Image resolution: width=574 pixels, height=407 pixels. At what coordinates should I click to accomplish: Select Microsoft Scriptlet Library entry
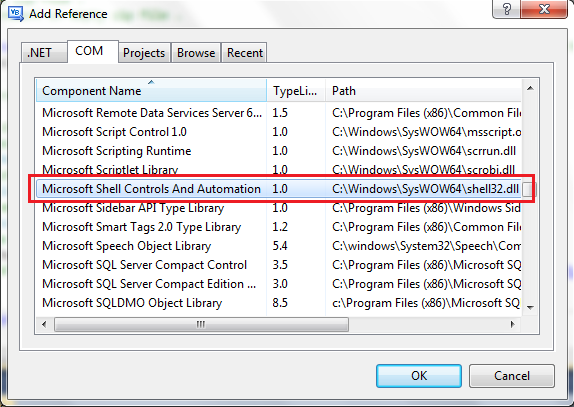tap(279, 169)
